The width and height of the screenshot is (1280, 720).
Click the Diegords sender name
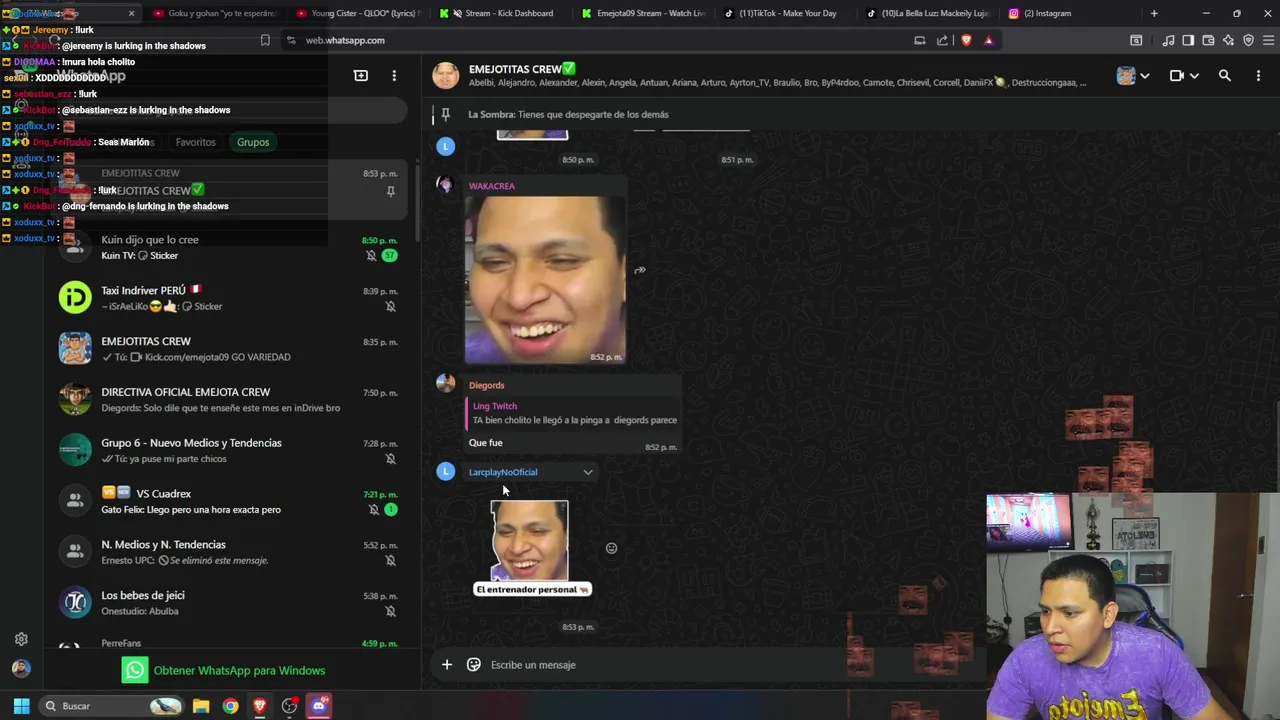point(487,385)
